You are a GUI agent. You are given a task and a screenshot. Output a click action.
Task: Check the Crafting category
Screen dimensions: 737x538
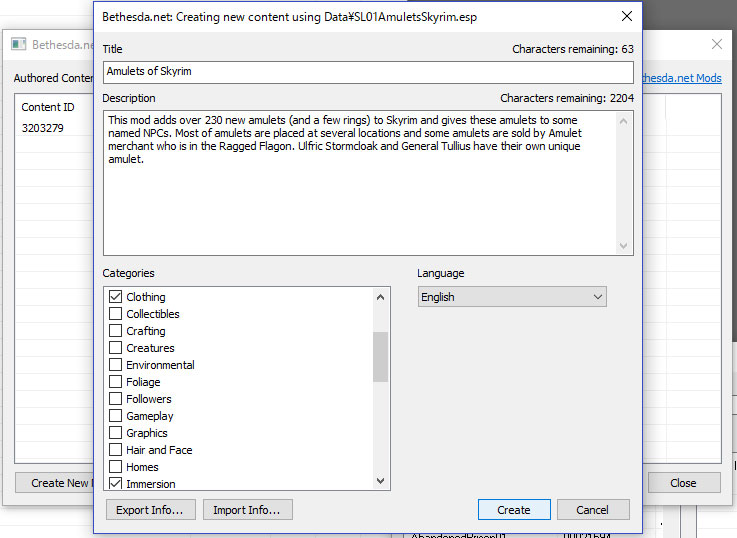[x=115, y=330]
